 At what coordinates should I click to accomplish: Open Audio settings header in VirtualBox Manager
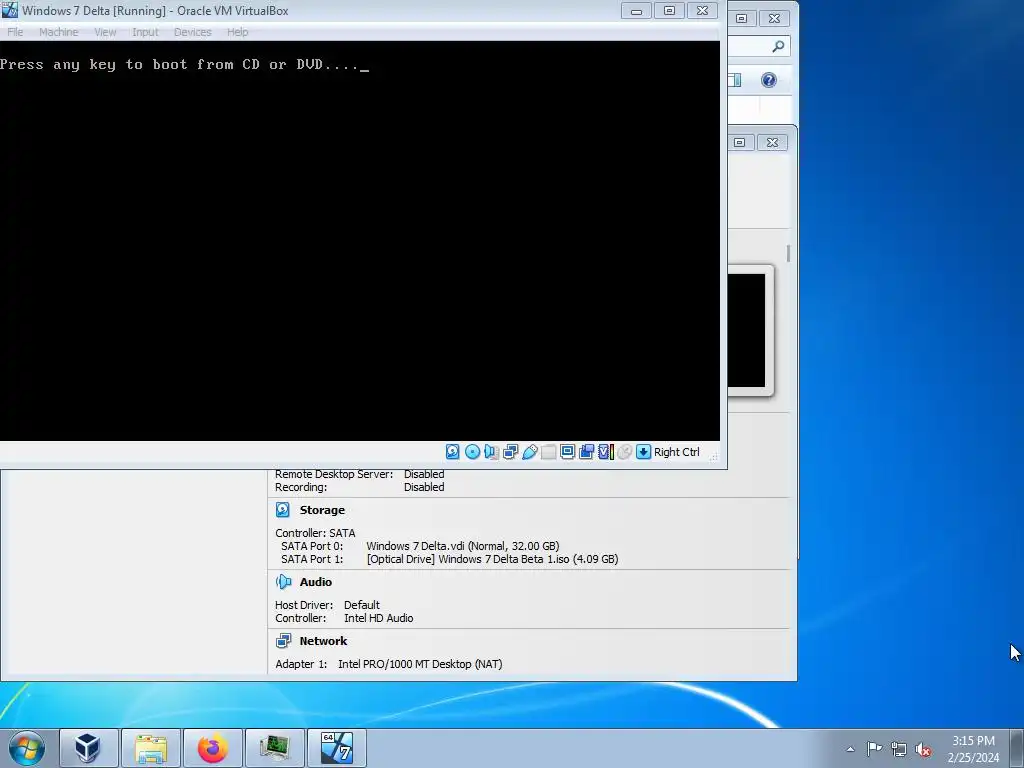315,582
